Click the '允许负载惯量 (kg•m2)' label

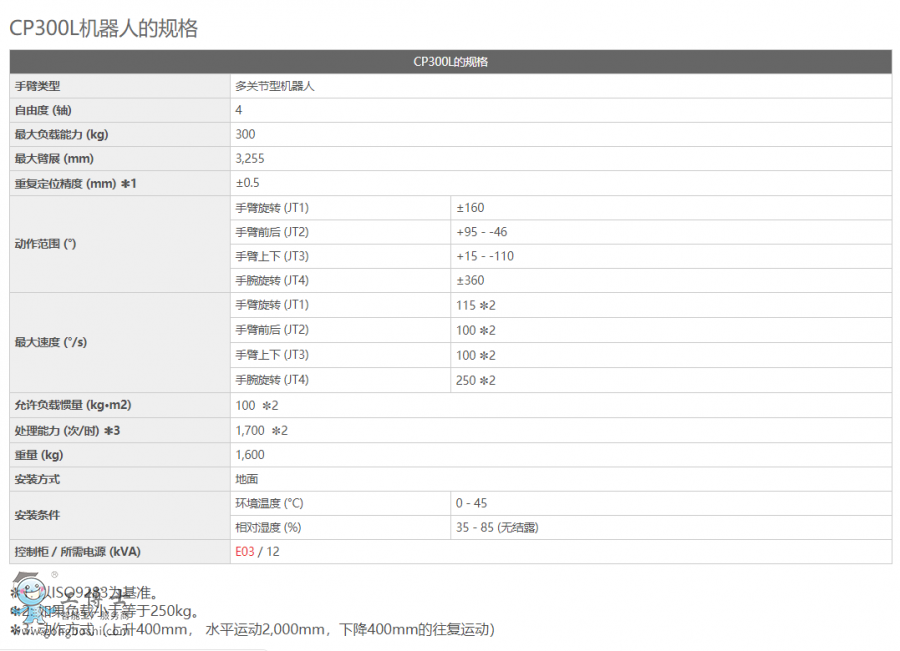73,405
